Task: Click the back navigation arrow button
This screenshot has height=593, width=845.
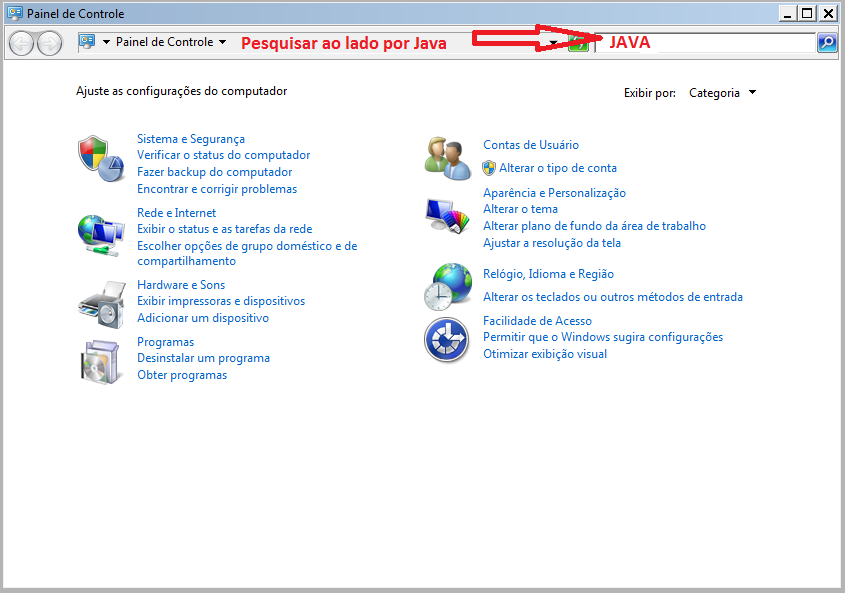Action: tap(20, 42)
